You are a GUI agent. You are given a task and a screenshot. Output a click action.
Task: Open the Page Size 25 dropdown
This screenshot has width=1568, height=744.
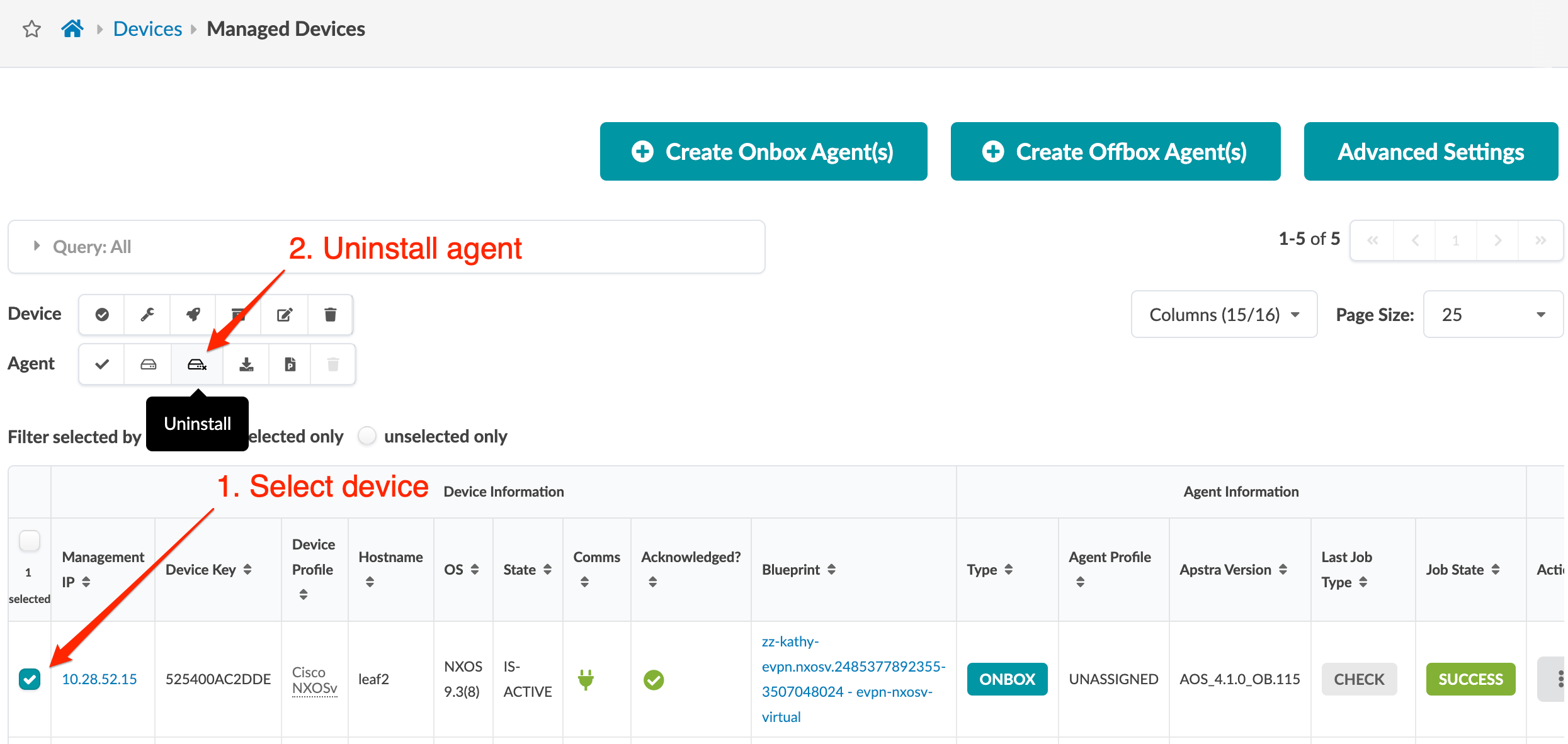pyautogui.click(x=1492, y=314)
